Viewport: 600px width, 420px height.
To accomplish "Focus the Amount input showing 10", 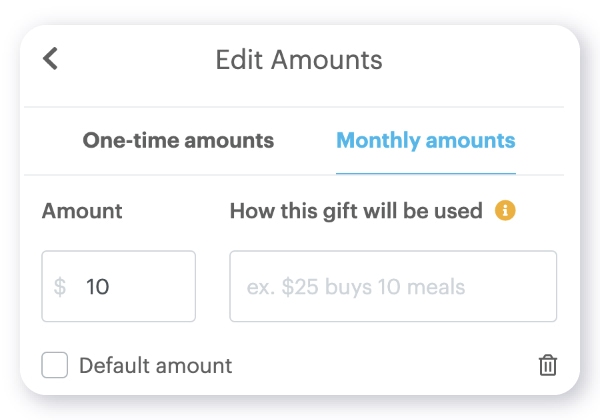I will click(130, 287).
